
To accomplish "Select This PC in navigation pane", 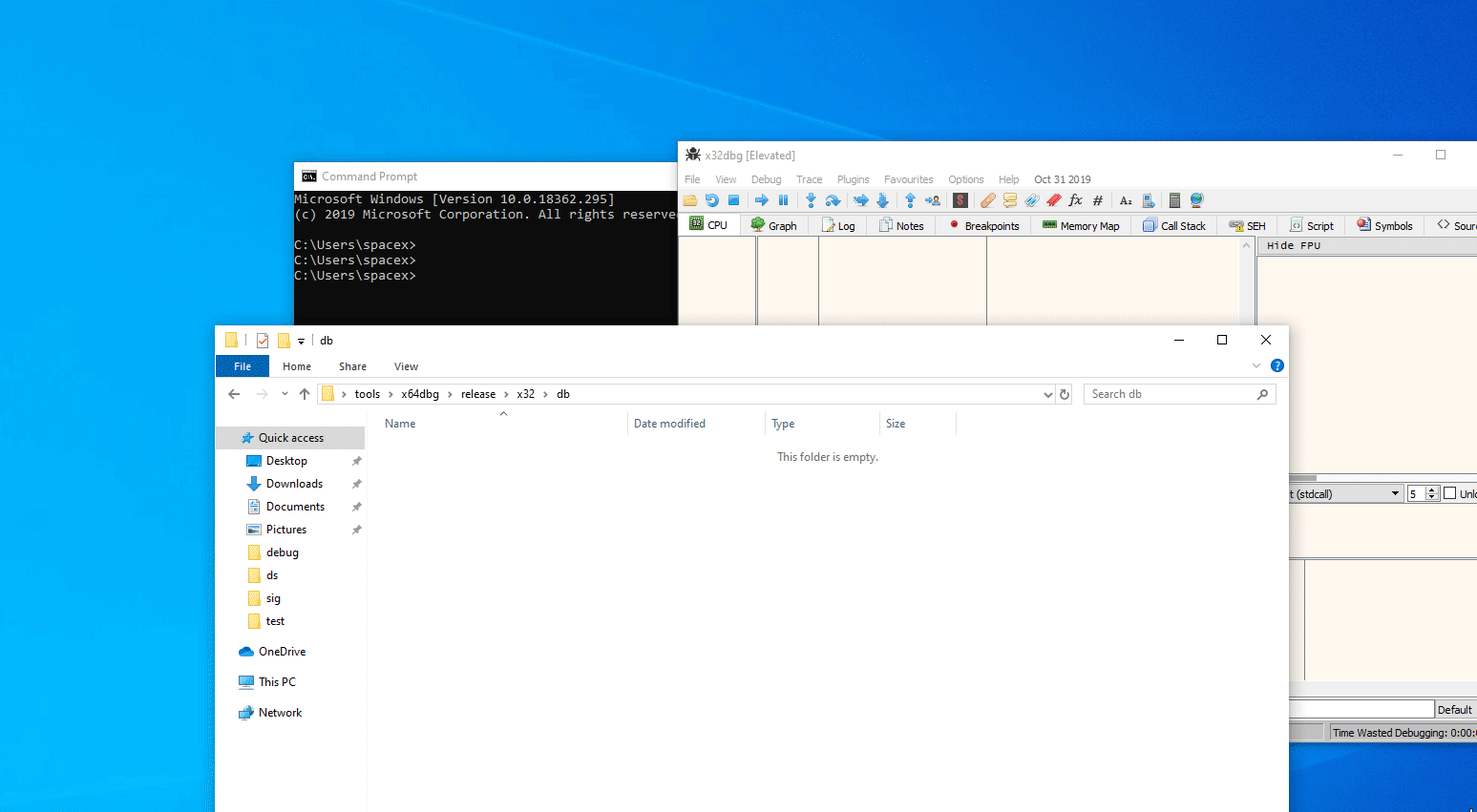I will pyautogui.click(x=277, y=682).
